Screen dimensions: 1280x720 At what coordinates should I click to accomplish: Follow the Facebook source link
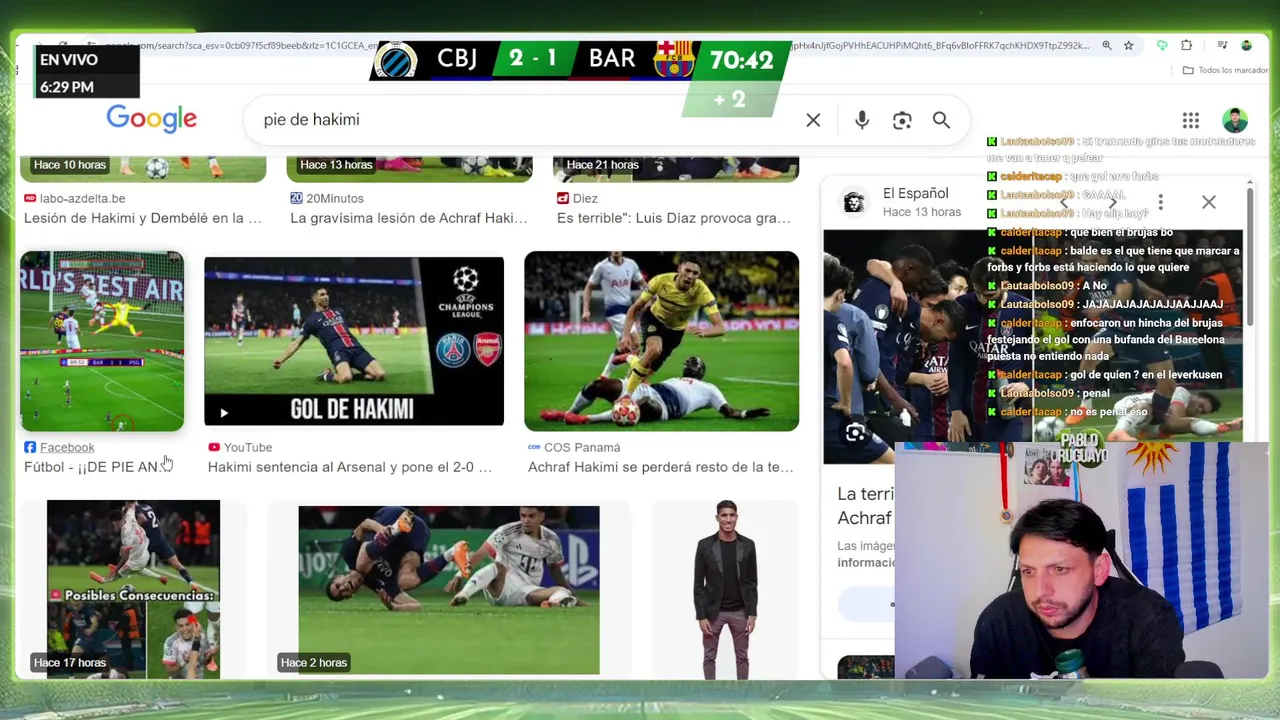pyautogui.click(x=66, y=447)
